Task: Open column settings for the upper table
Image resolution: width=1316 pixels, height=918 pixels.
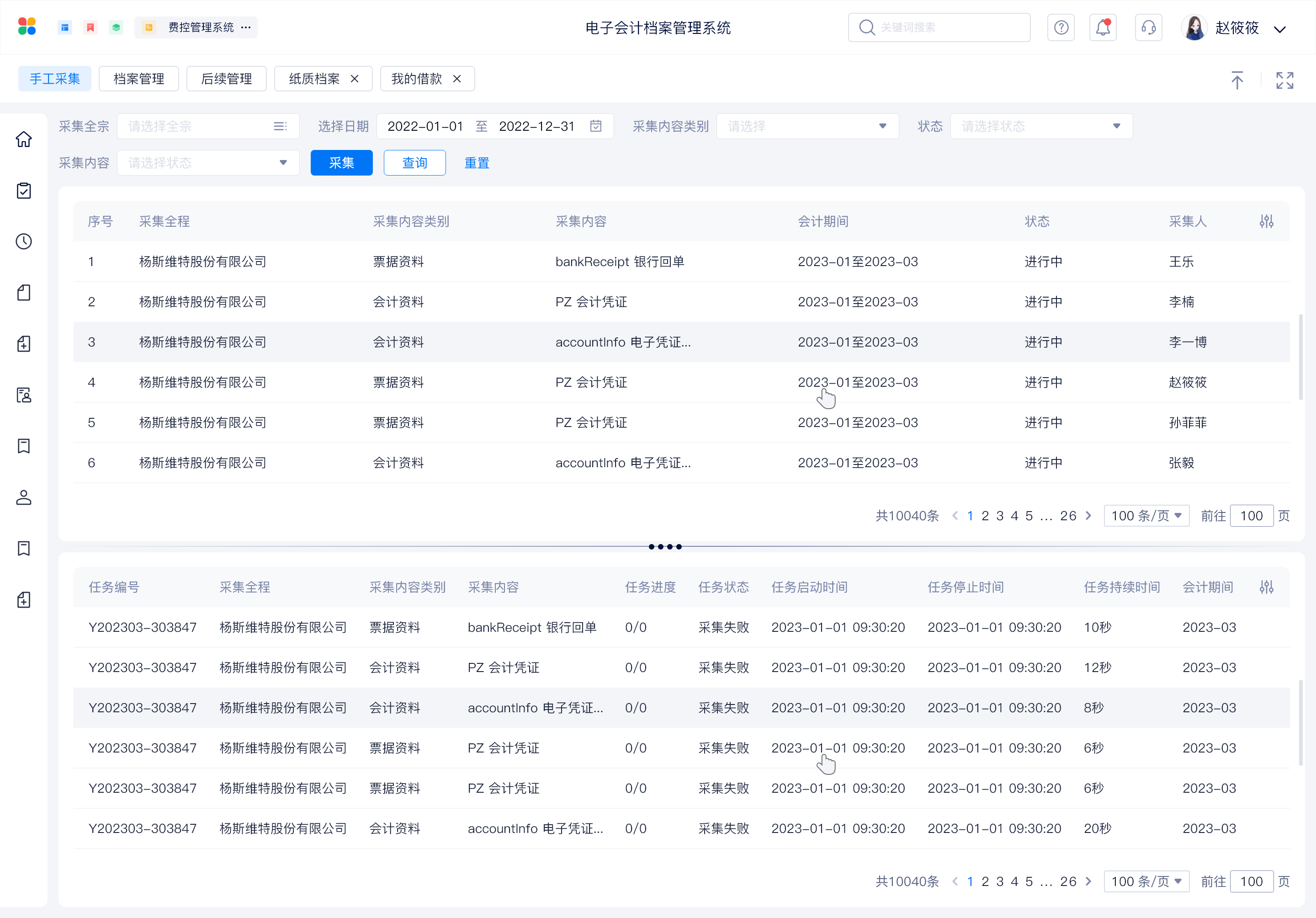Action: point(1266,221)
